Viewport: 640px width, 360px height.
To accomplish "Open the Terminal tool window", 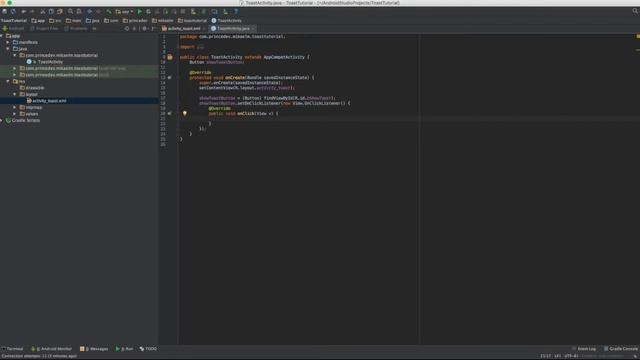I will (13, 349).
